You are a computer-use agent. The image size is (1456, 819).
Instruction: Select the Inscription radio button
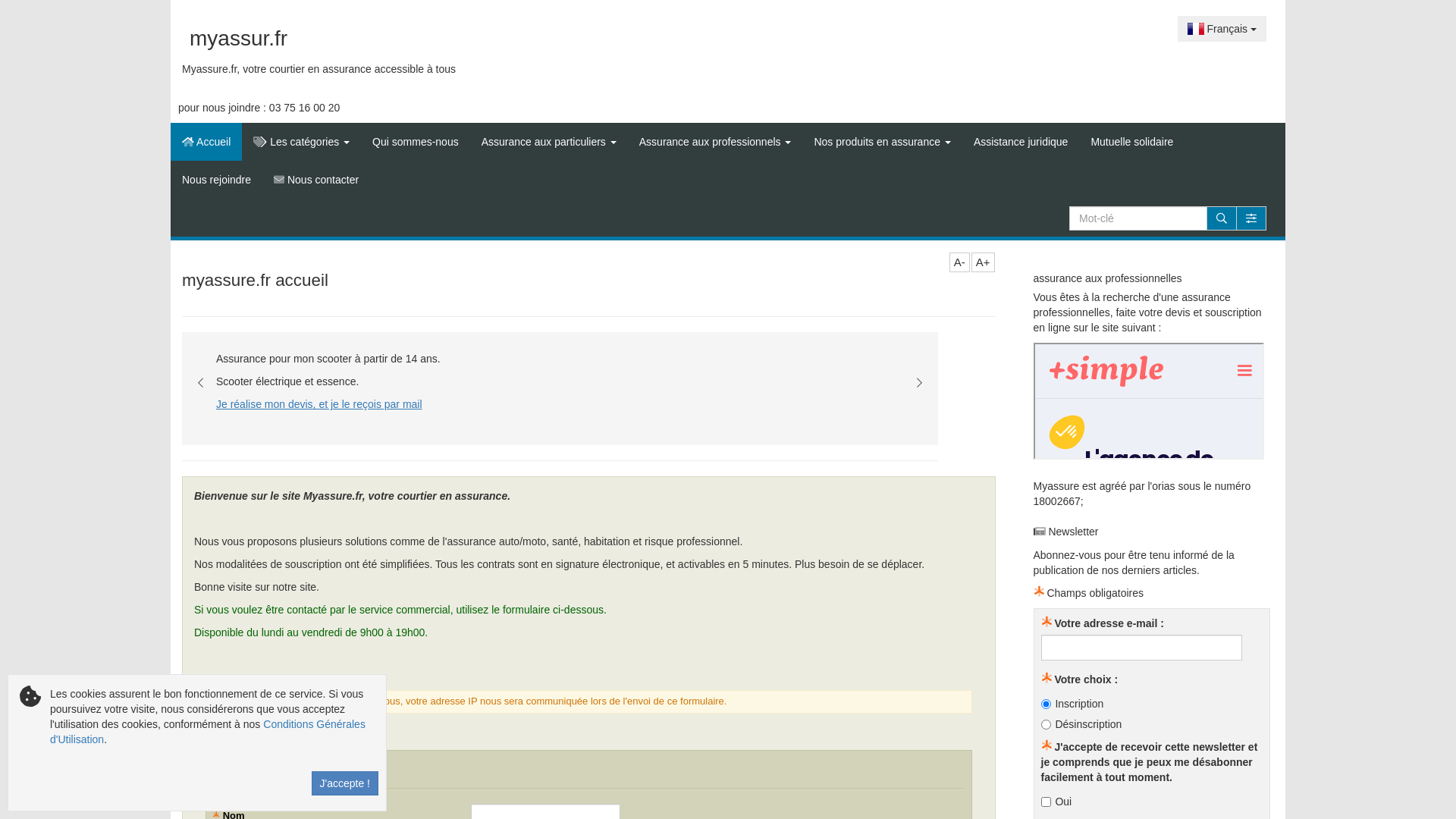[1046, 704]
